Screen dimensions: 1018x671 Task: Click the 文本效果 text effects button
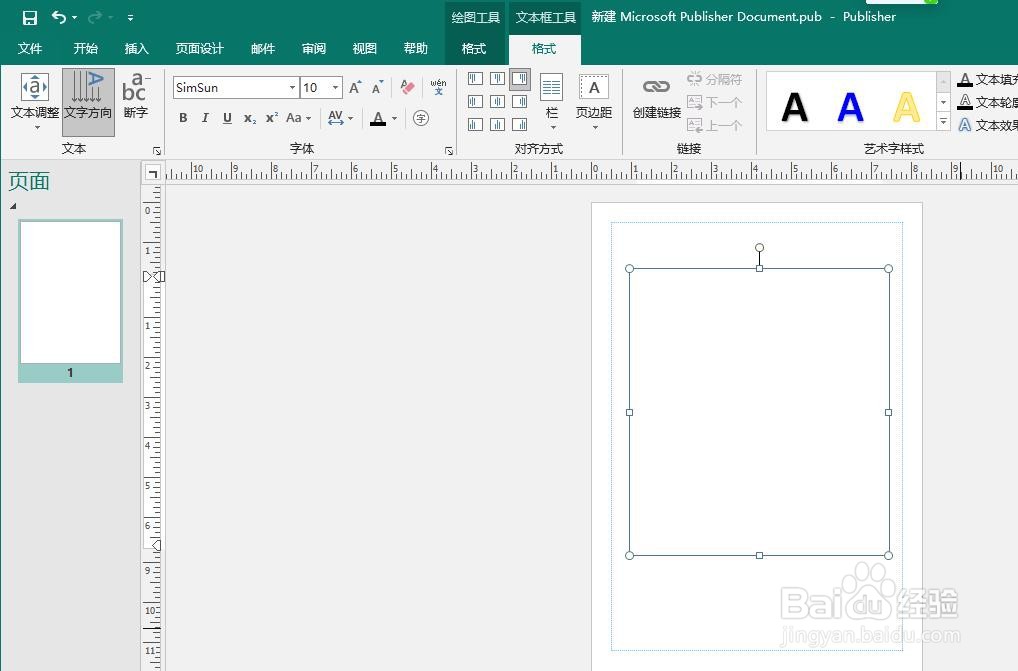click(x=988, y=125)
